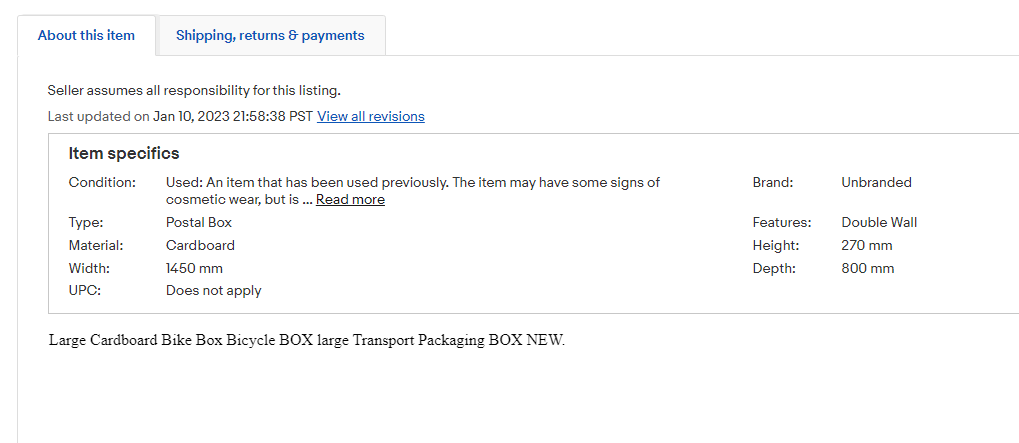
Task: Switch to Shipping, returns & payments tab
Action: coord(270,35)
